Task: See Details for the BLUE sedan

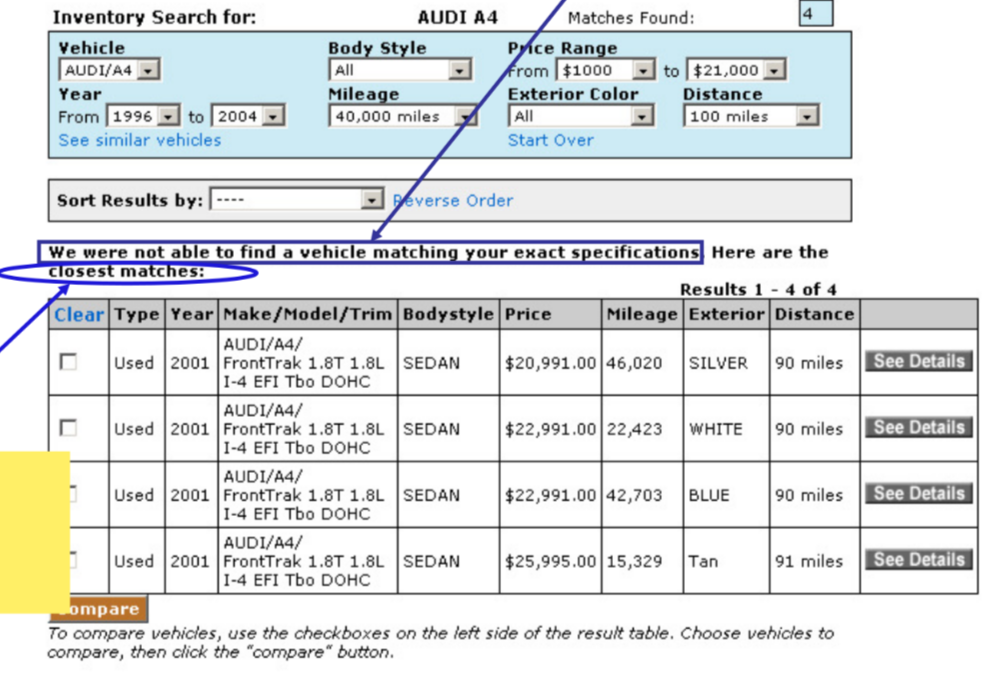Action: [x=919, y=493]
